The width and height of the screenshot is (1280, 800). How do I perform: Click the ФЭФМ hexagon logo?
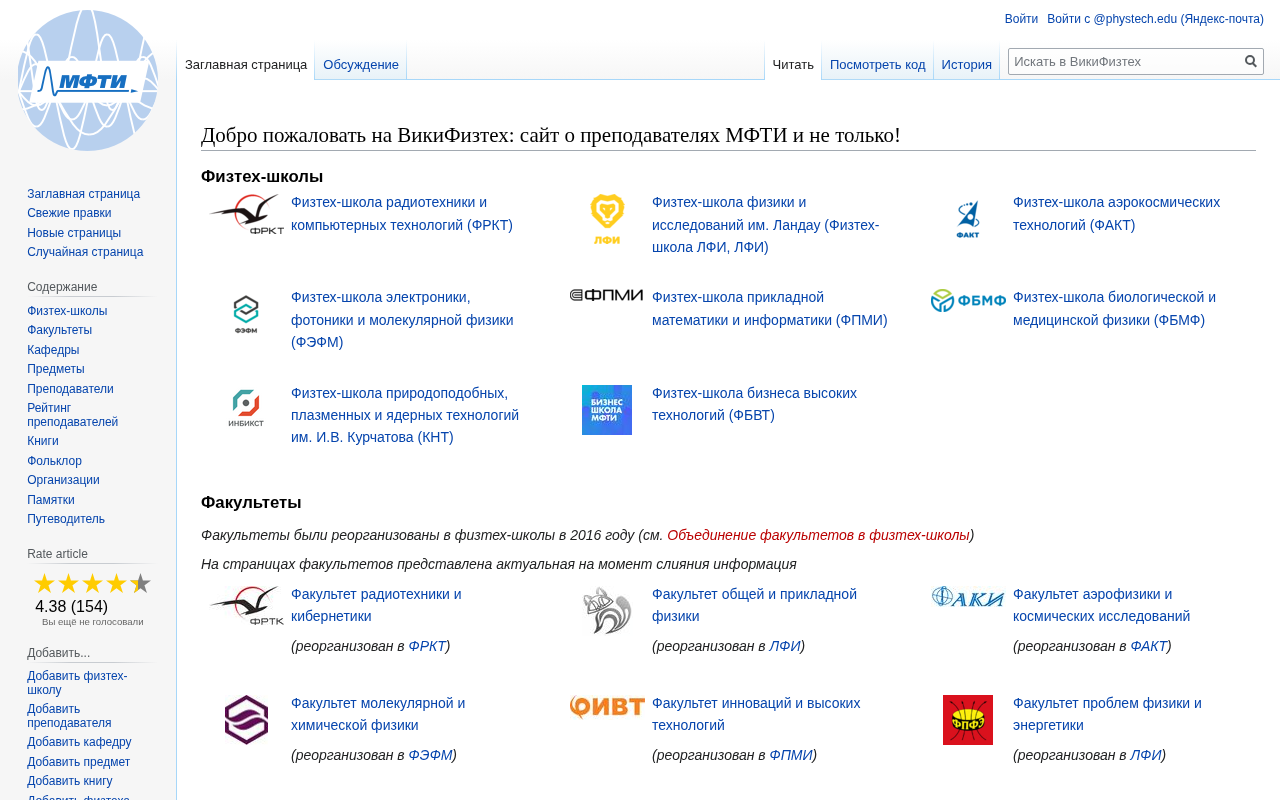coord(246,314)
